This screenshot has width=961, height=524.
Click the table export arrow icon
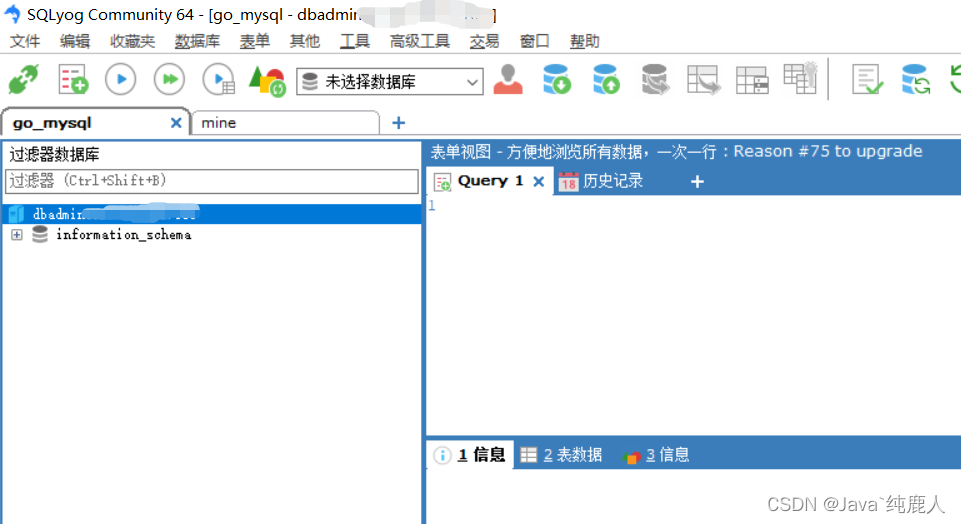704,80
